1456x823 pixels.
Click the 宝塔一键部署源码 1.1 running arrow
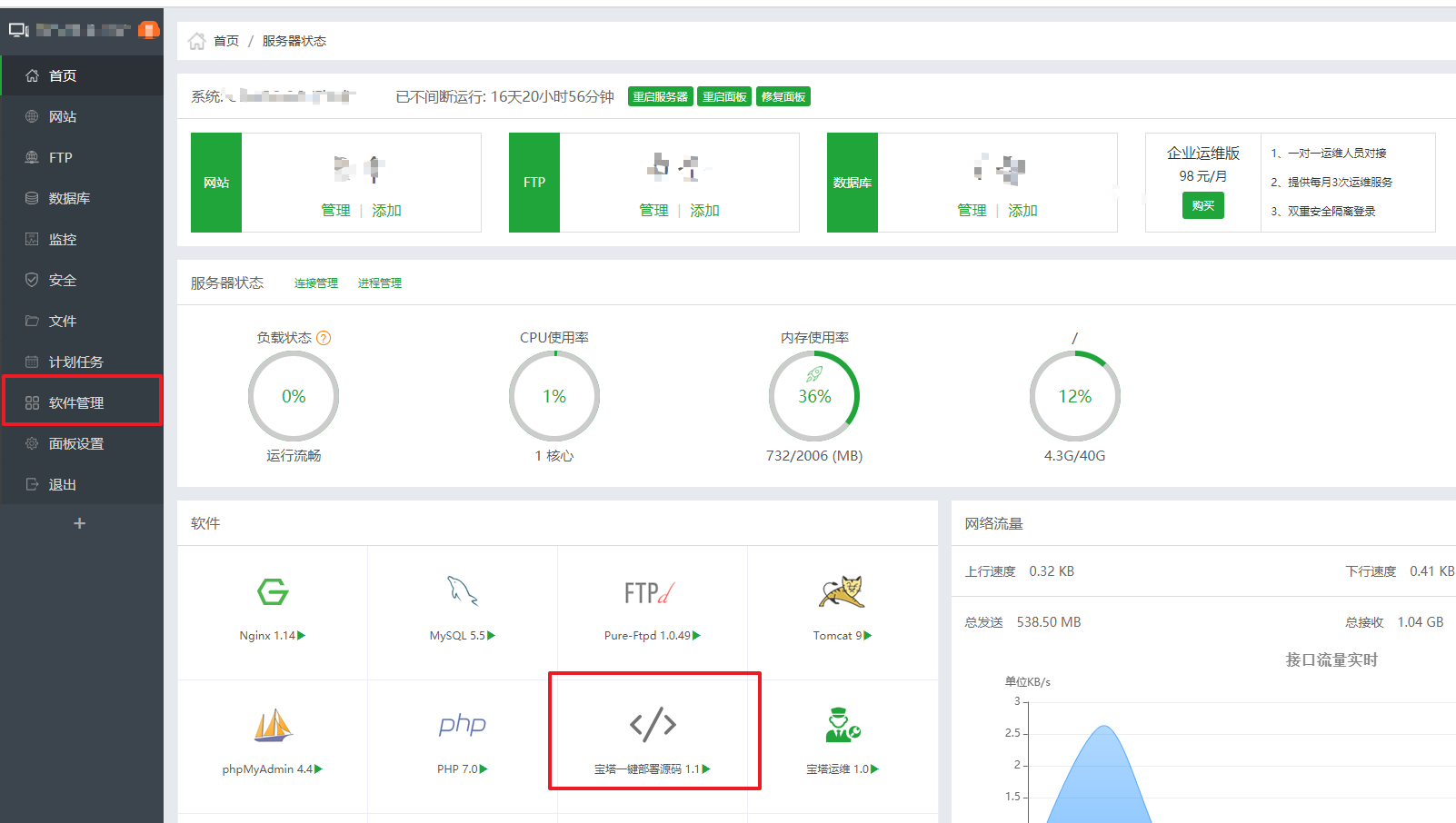tap(706, 769)
